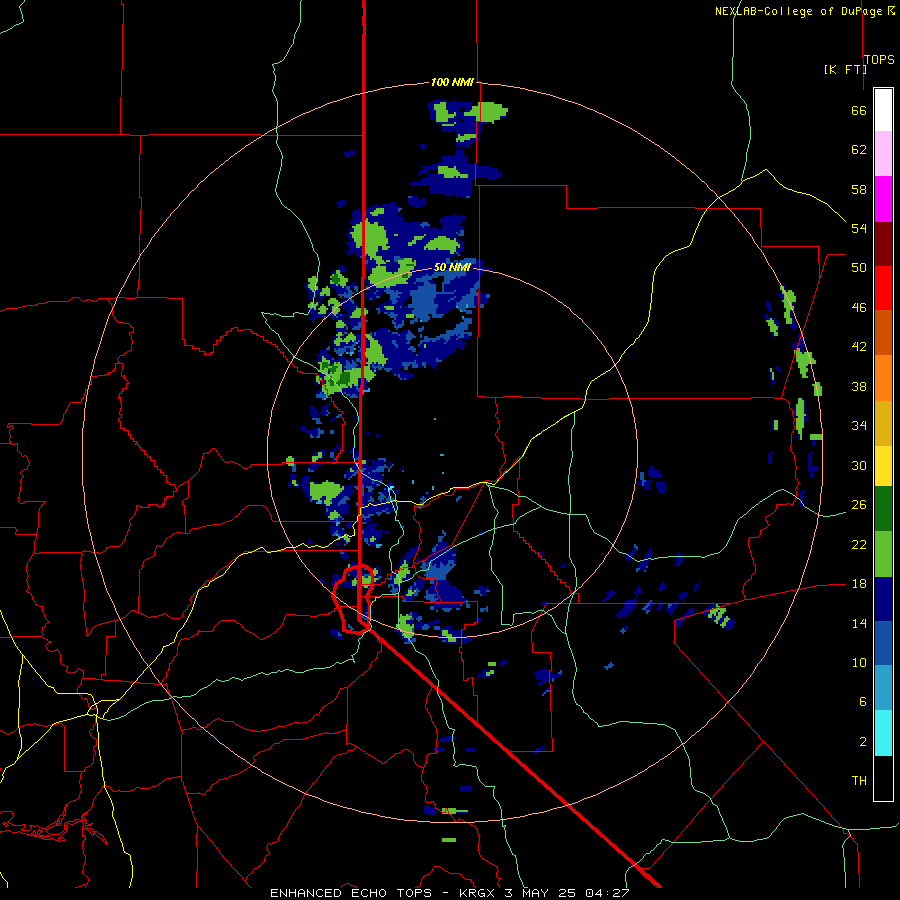Click the dark green legend swatch

click(883, 509)
